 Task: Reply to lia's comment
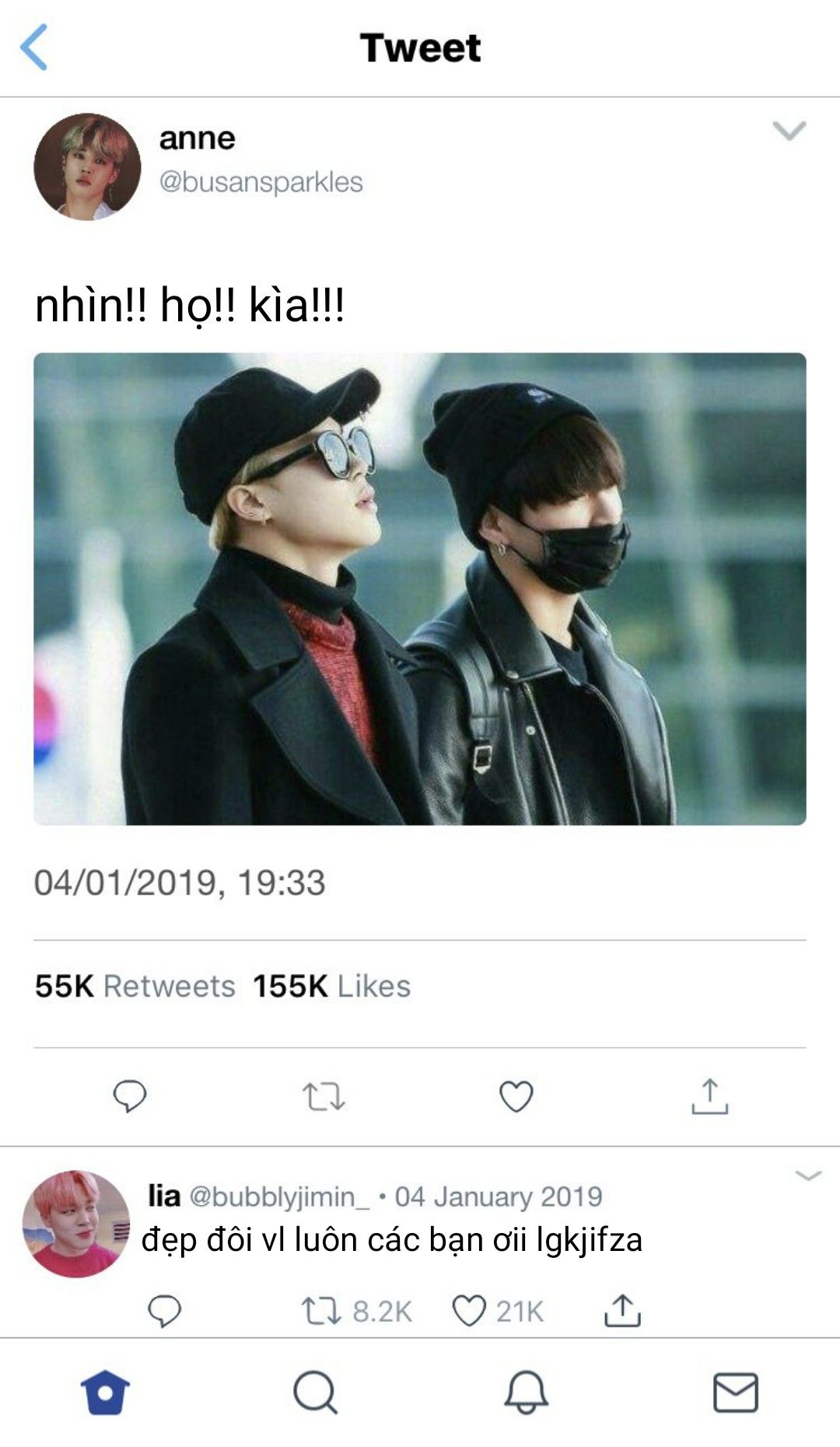(165, 1311)
